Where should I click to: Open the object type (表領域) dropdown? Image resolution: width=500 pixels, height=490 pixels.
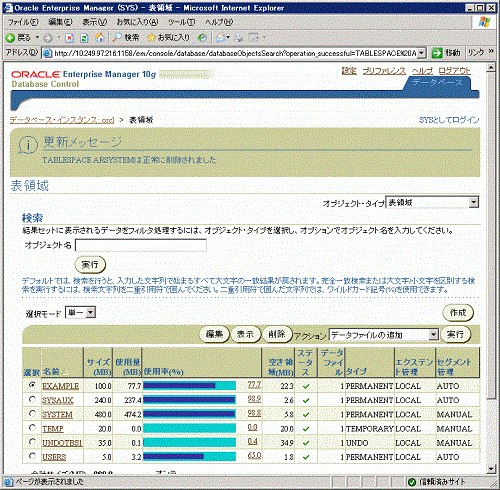(432, 202)
